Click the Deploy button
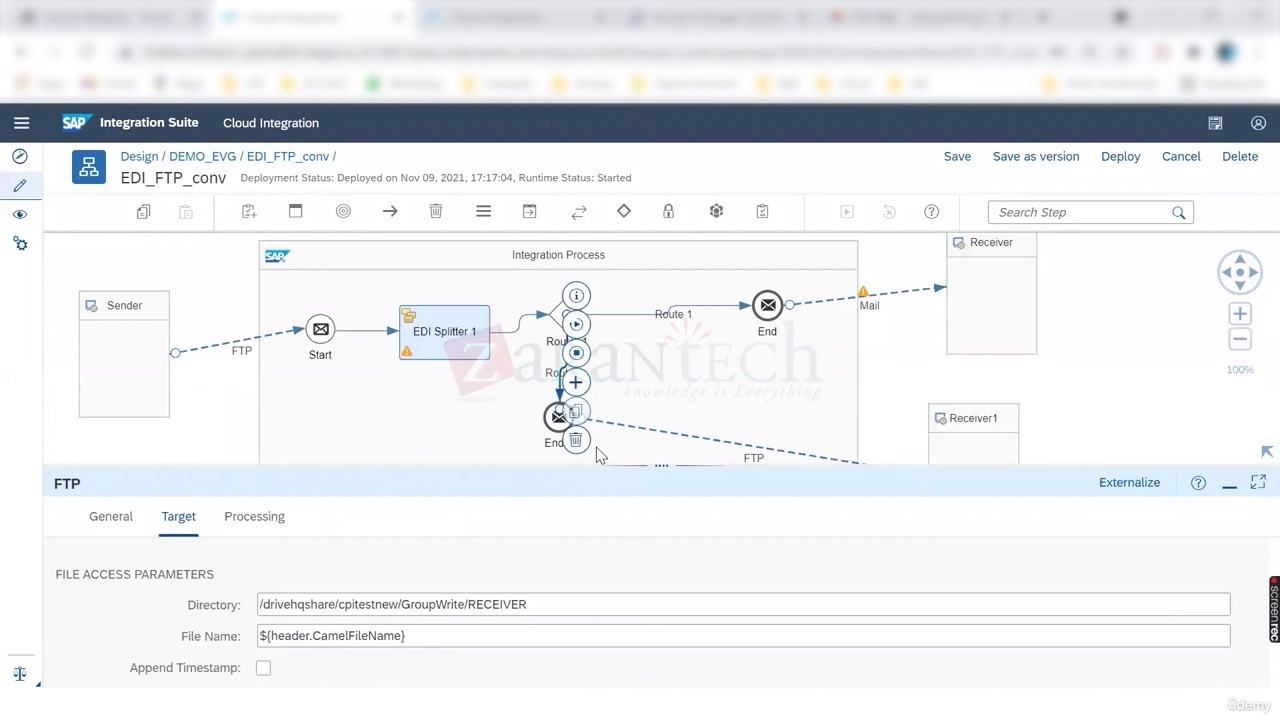This screenshot has width=1280, height=720. click(x=1121, y=156)
